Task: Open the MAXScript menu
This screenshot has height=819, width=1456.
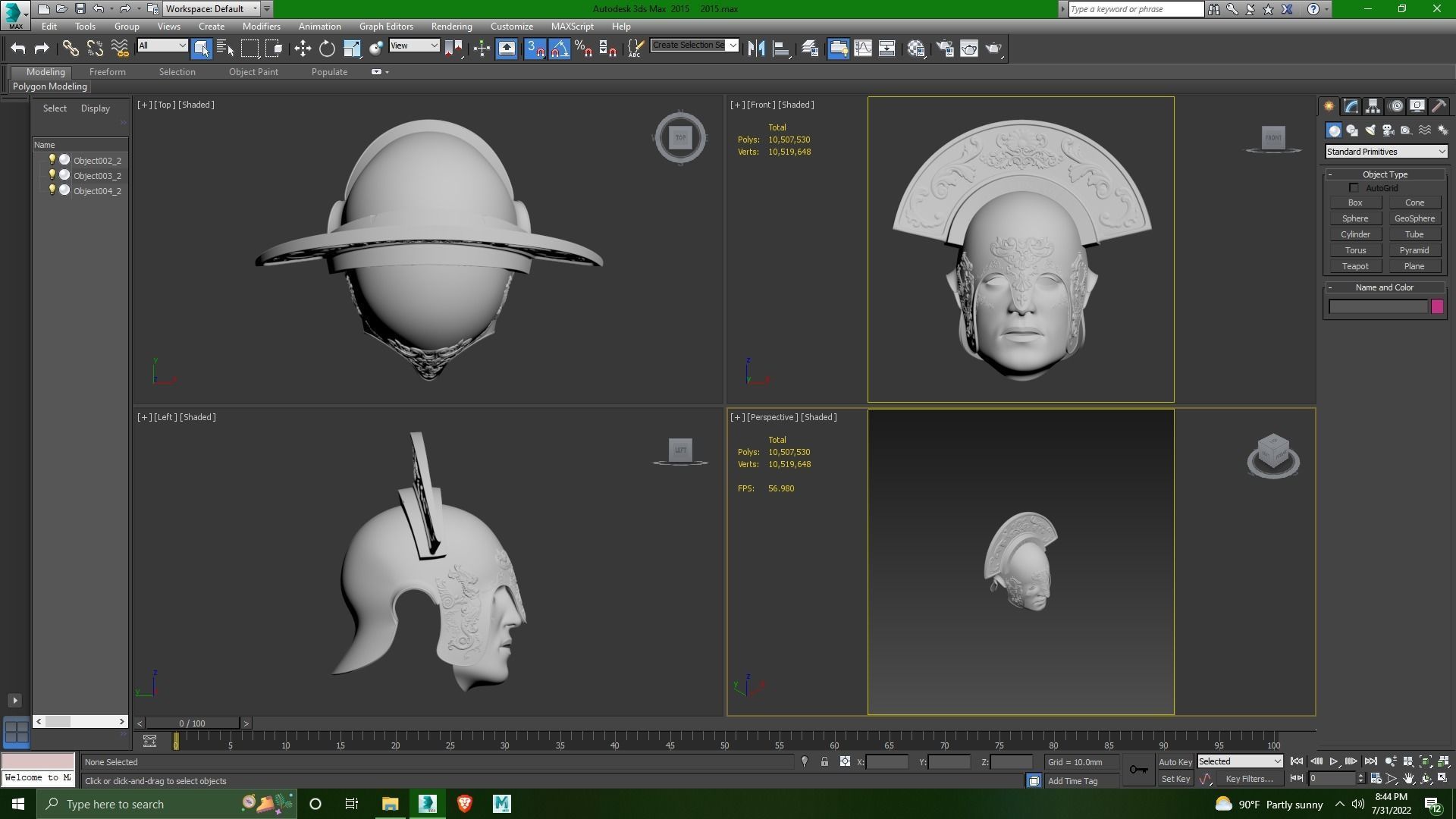Action: click(572, 27)
